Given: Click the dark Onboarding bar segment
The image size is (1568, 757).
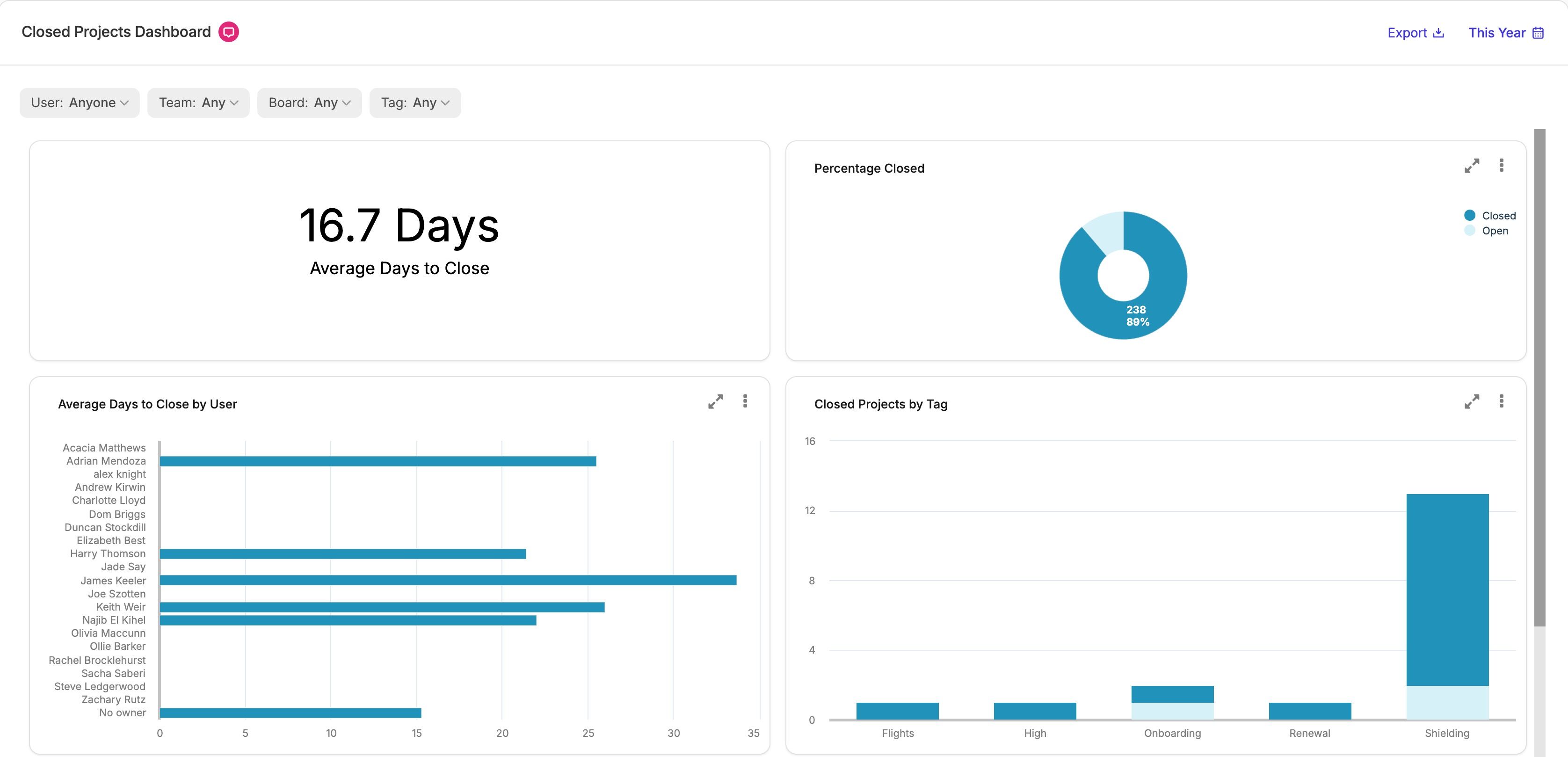Looking at the screenshot, I should [1172, 694].
